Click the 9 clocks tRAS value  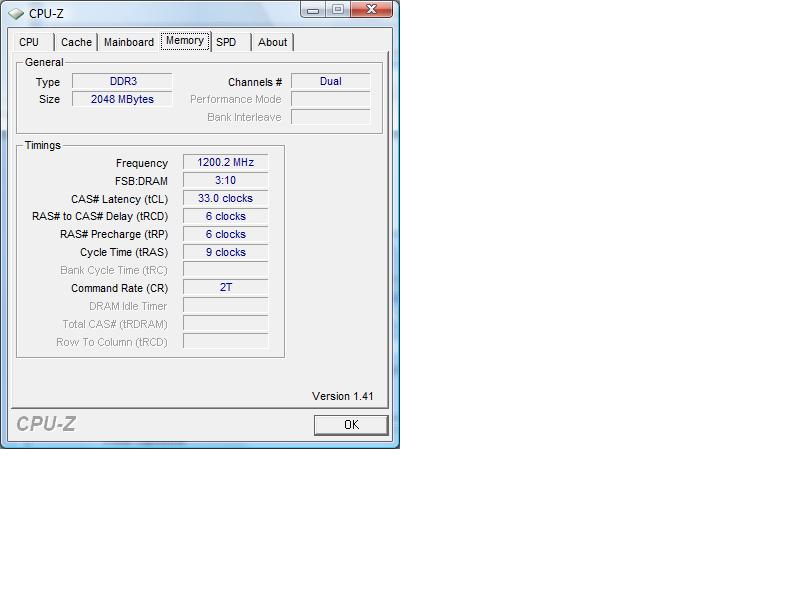(226, 252)
